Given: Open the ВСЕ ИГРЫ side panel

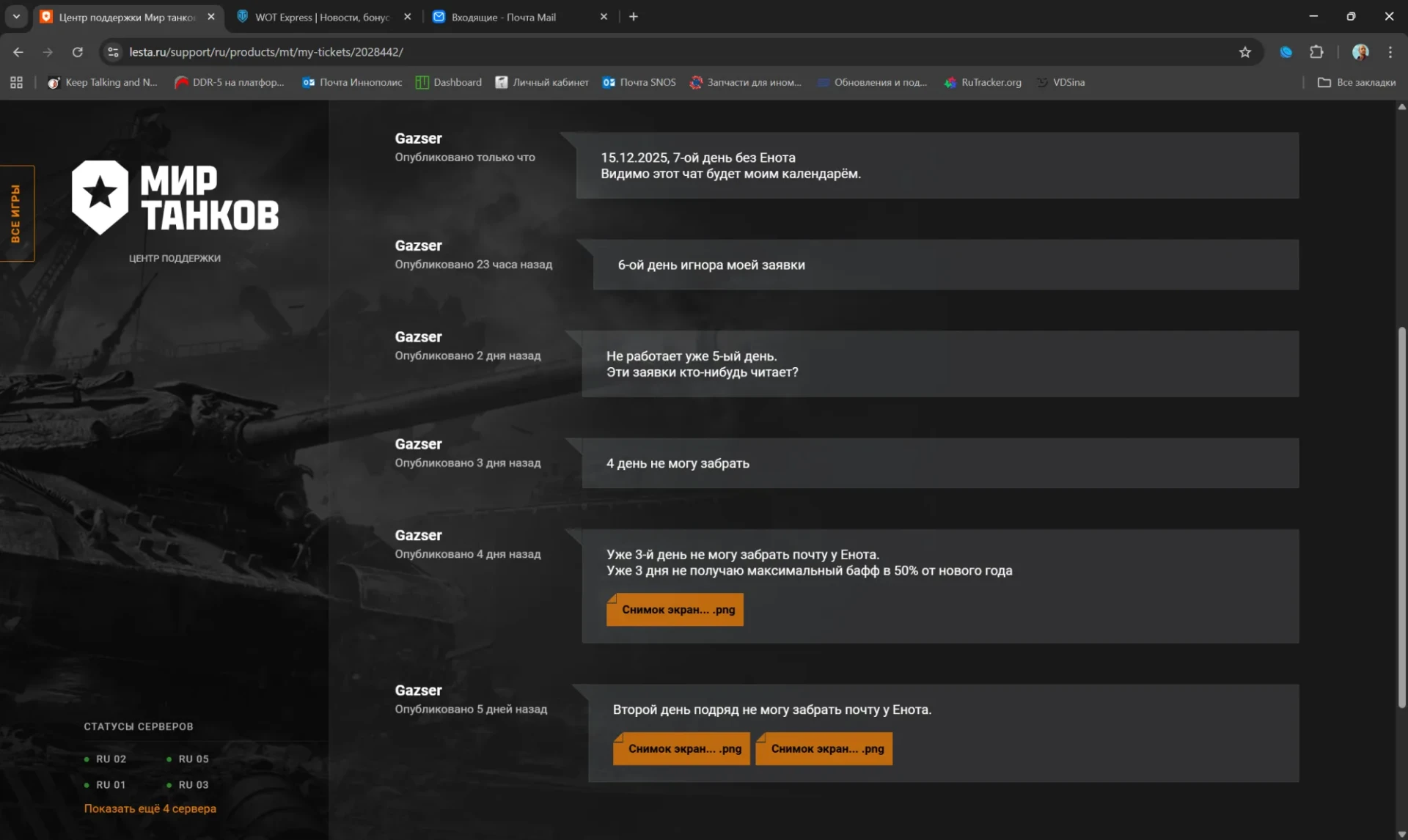Looking at the screenshot, I should pos(16,213).
